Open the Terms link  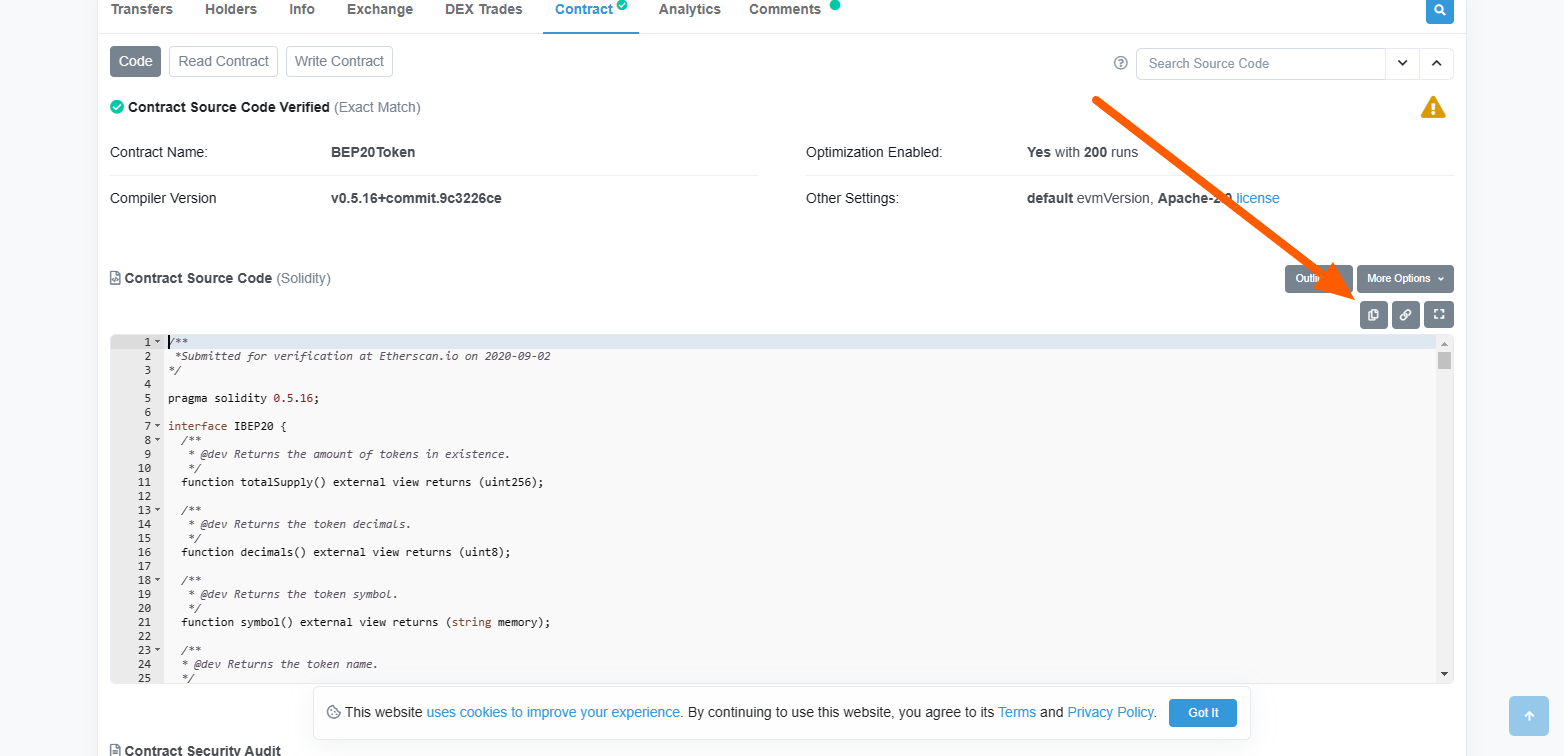point(1017,713)
